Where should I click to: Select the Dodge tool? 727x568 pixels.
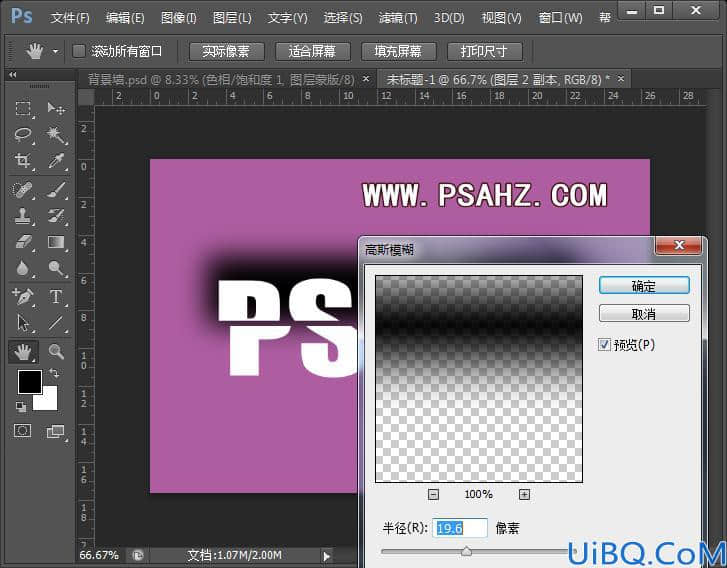[x=56, y=268]
